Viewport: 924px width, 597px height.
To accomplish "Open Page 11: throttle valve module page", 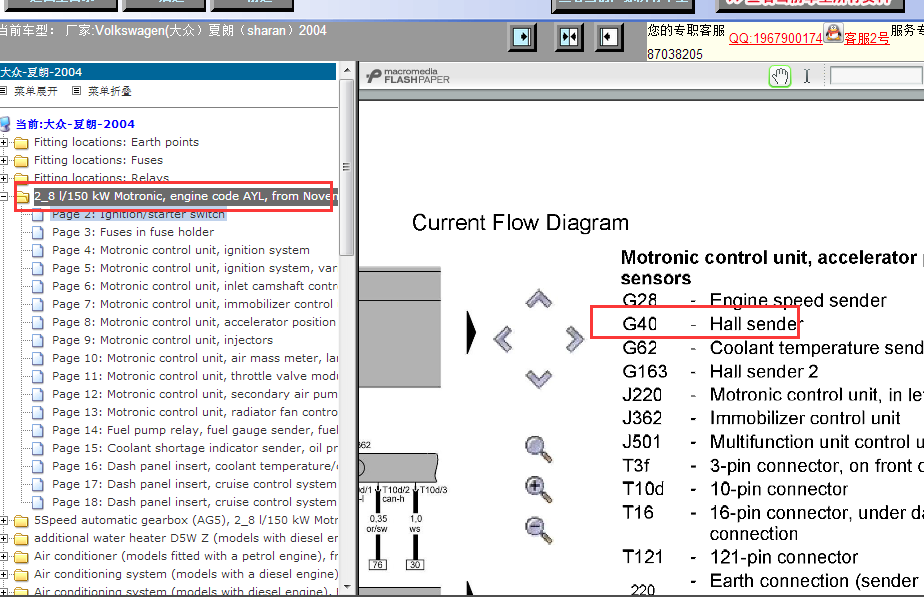I will click(x=195, y=376).
